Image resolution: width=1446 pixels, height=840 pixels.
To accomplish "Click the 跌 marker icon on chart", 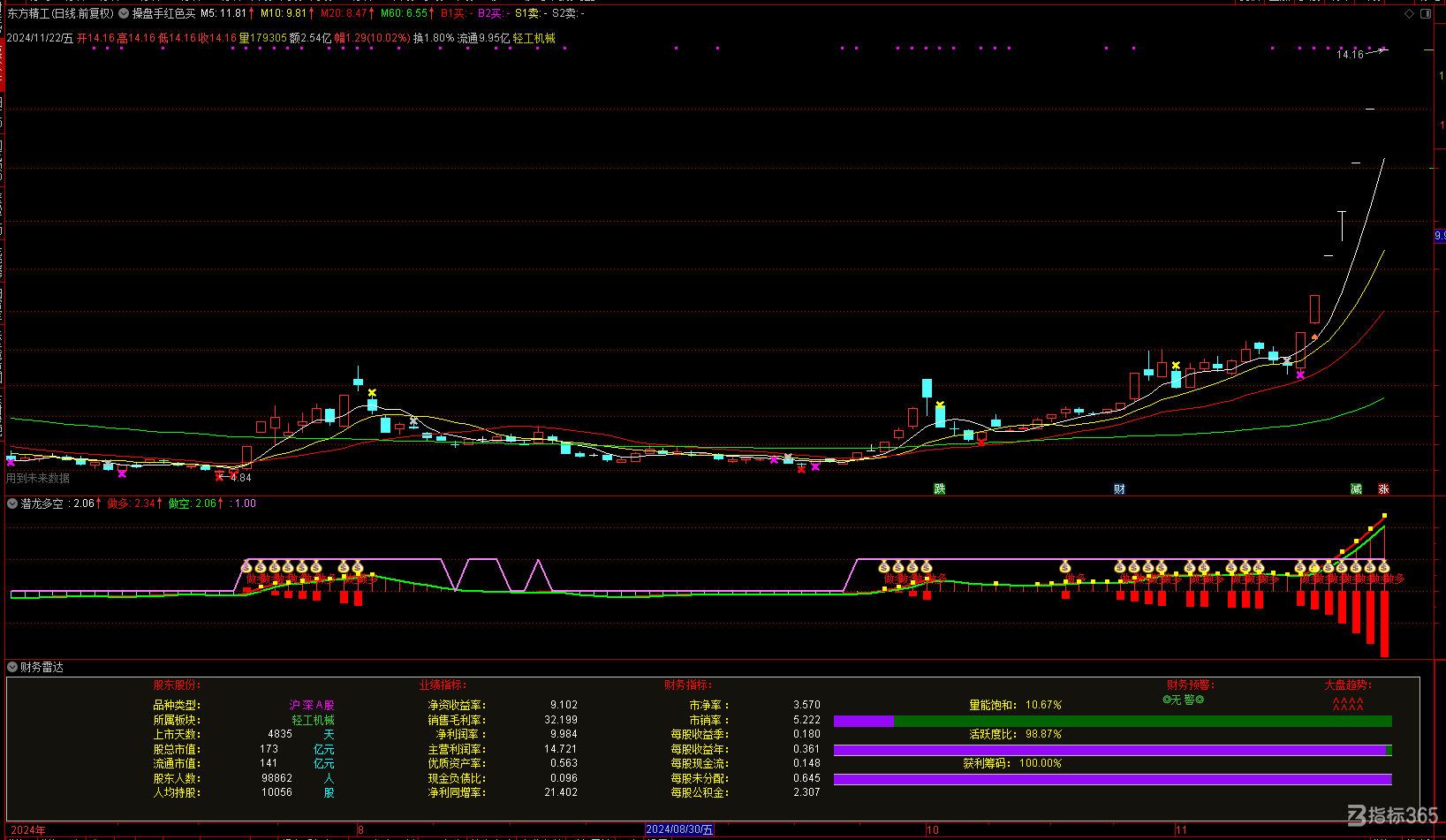I will click(x=940, y=489).
